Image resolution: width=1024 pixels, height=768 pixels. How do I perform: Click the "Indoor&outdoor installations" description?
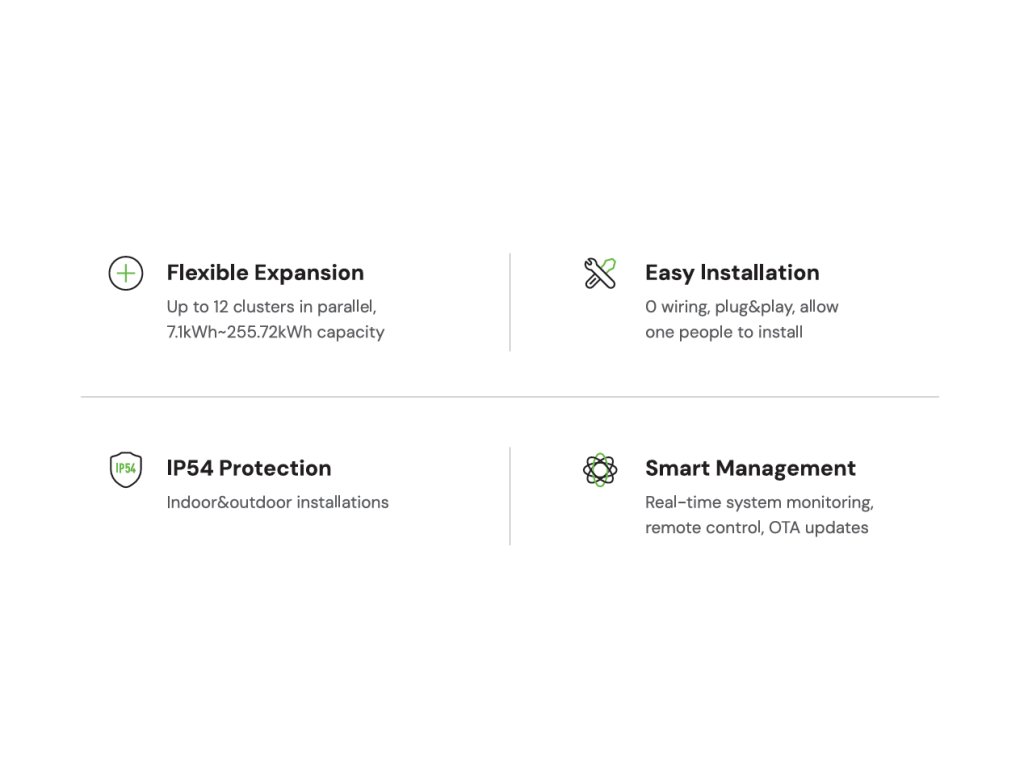(x=277, y=502)
